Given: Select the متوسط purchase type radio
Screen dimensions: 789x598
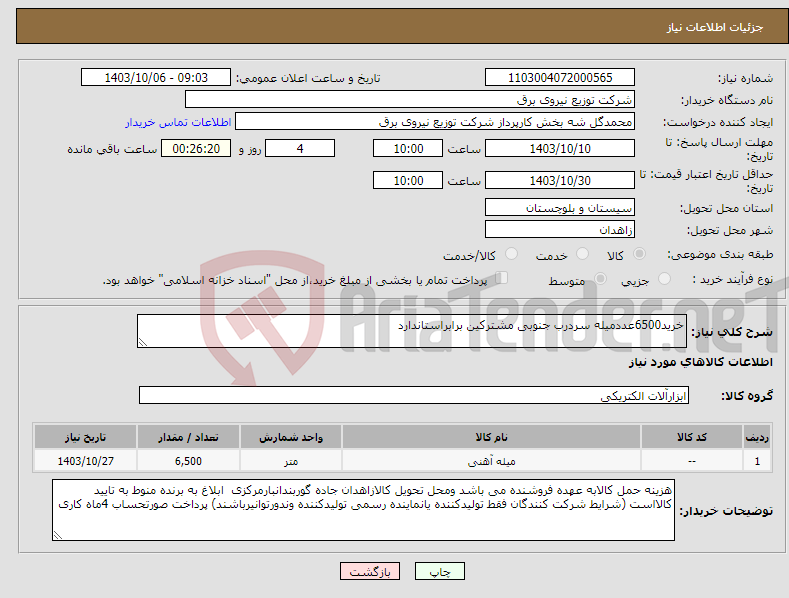Looking at the screenshot, I should click(x=600, y=278).
